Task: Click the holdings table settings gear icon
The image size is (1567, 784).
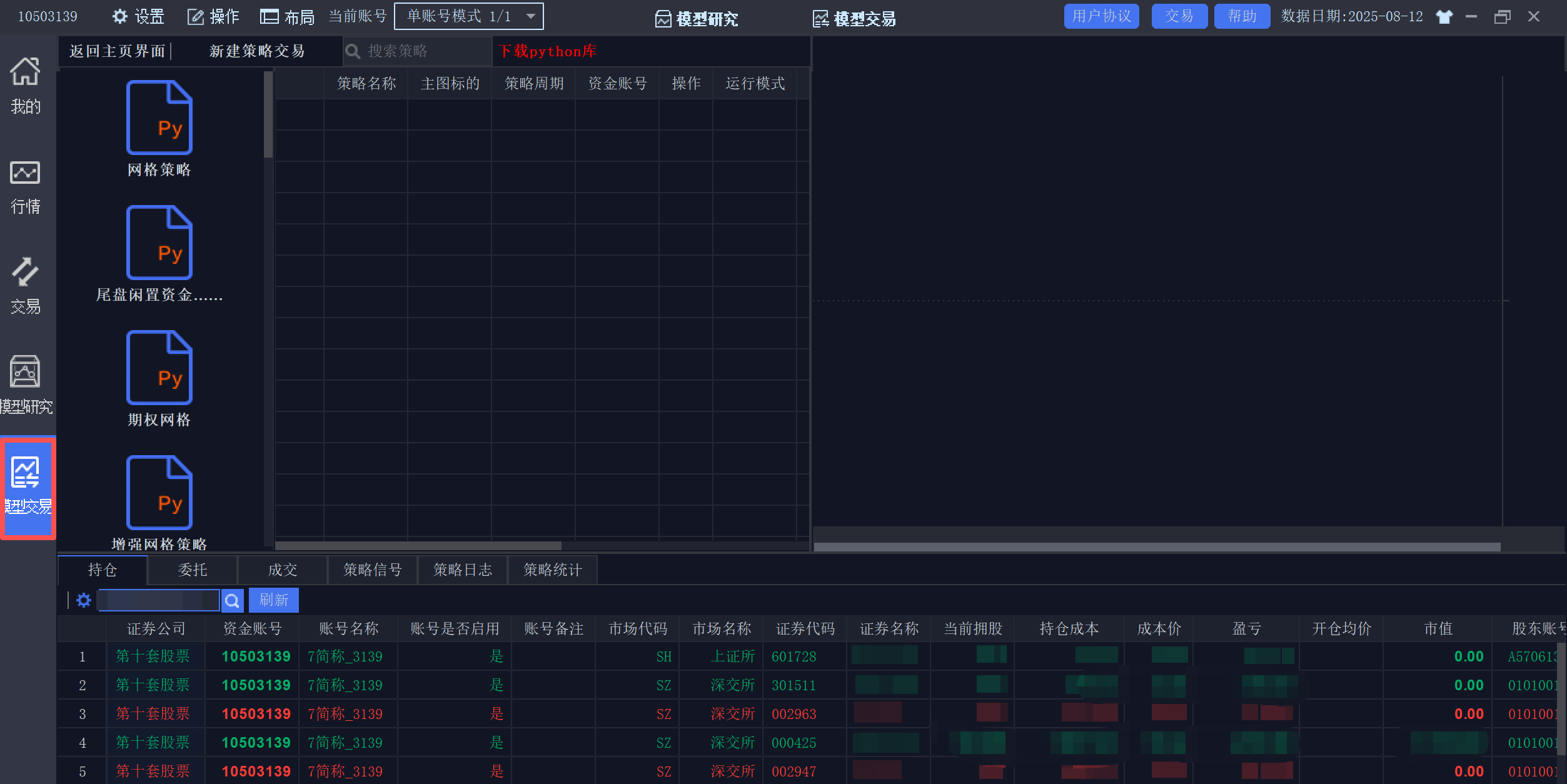Action: point(84,600)
